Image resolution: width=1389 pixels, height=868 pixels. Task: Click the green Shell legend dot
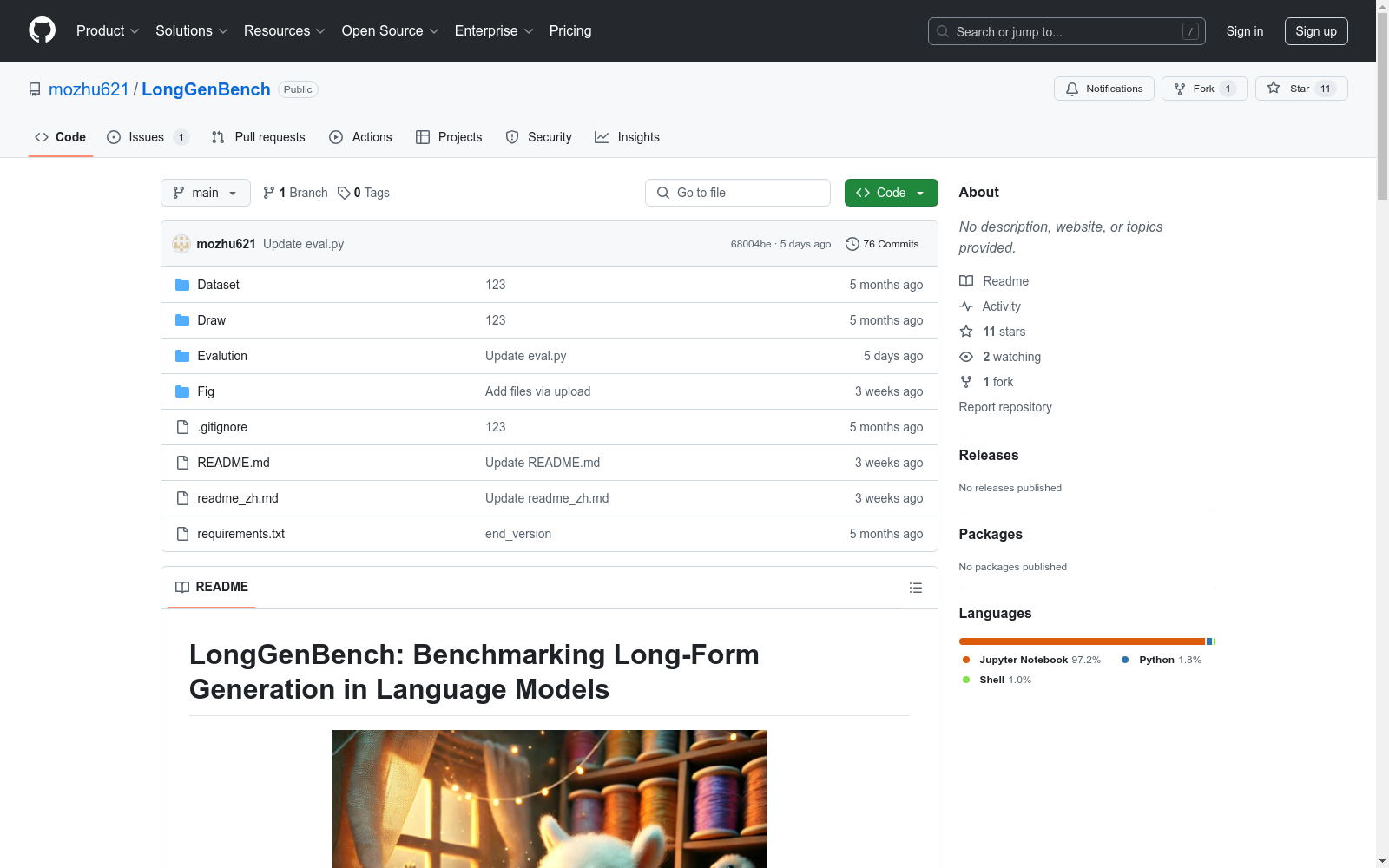tap(966, 680)
